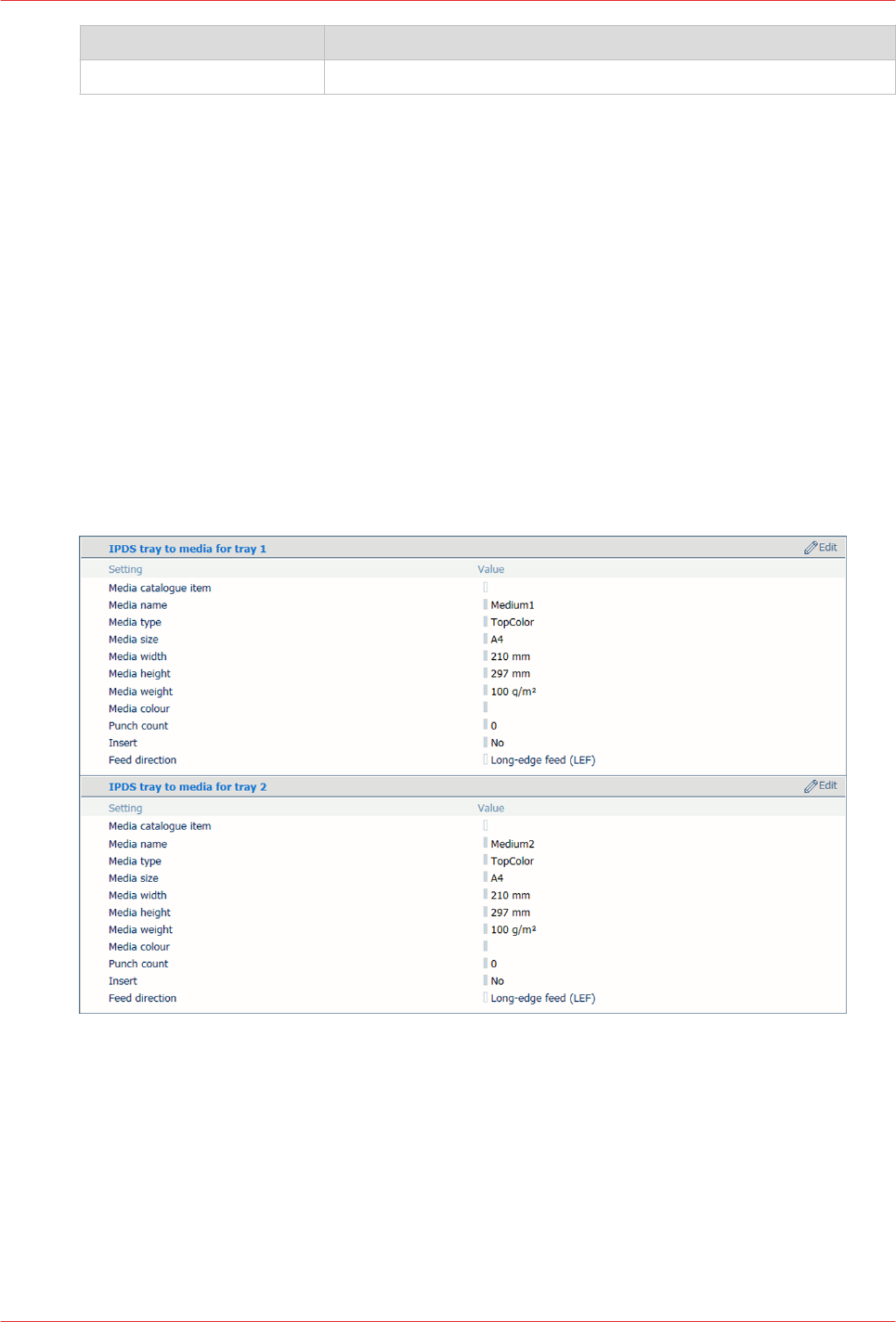This screenshot has width=896, height=1322.
Task: Click 'Media colour' label in tray 2
Action: coord(139,947)
